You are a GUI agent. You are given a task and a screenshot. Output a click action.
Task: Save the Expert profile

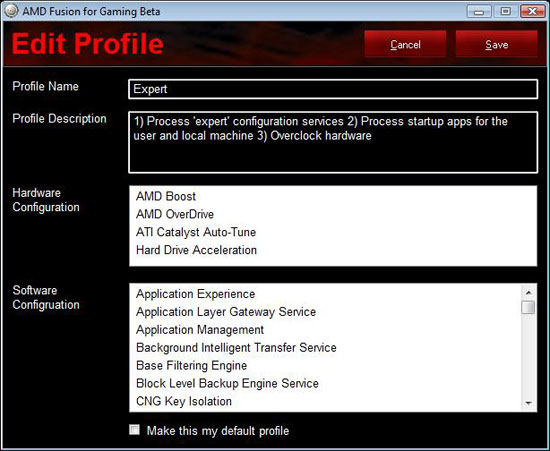point(497,44)
